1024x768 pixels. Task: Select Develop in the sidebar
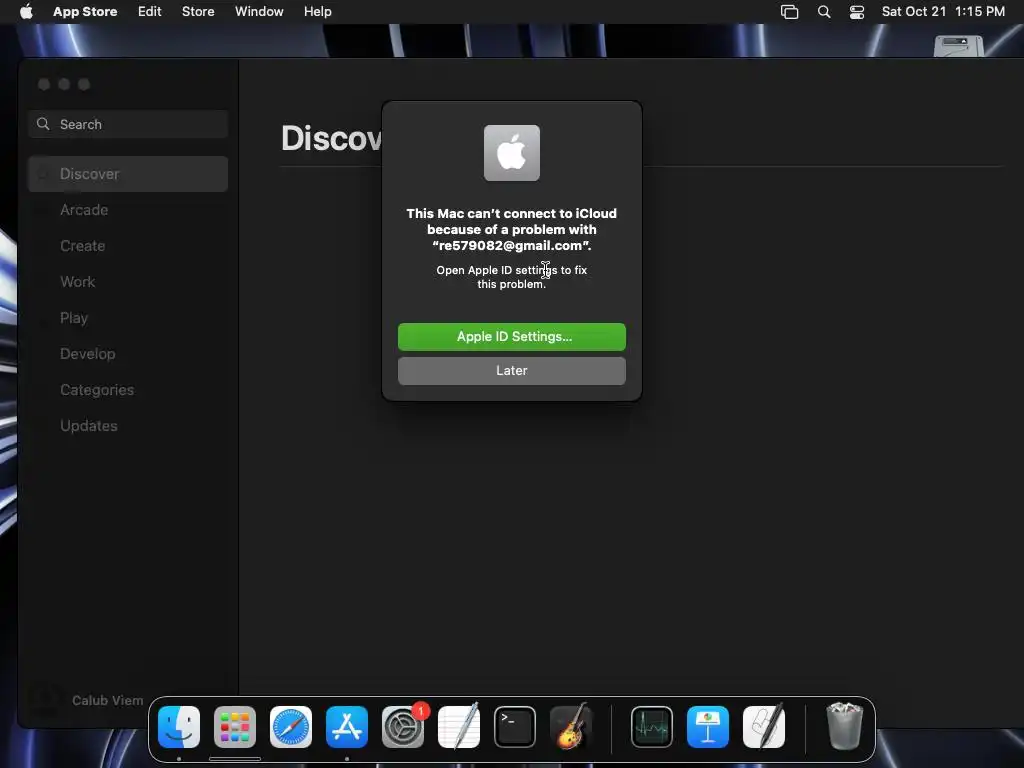tap(128, 353)
